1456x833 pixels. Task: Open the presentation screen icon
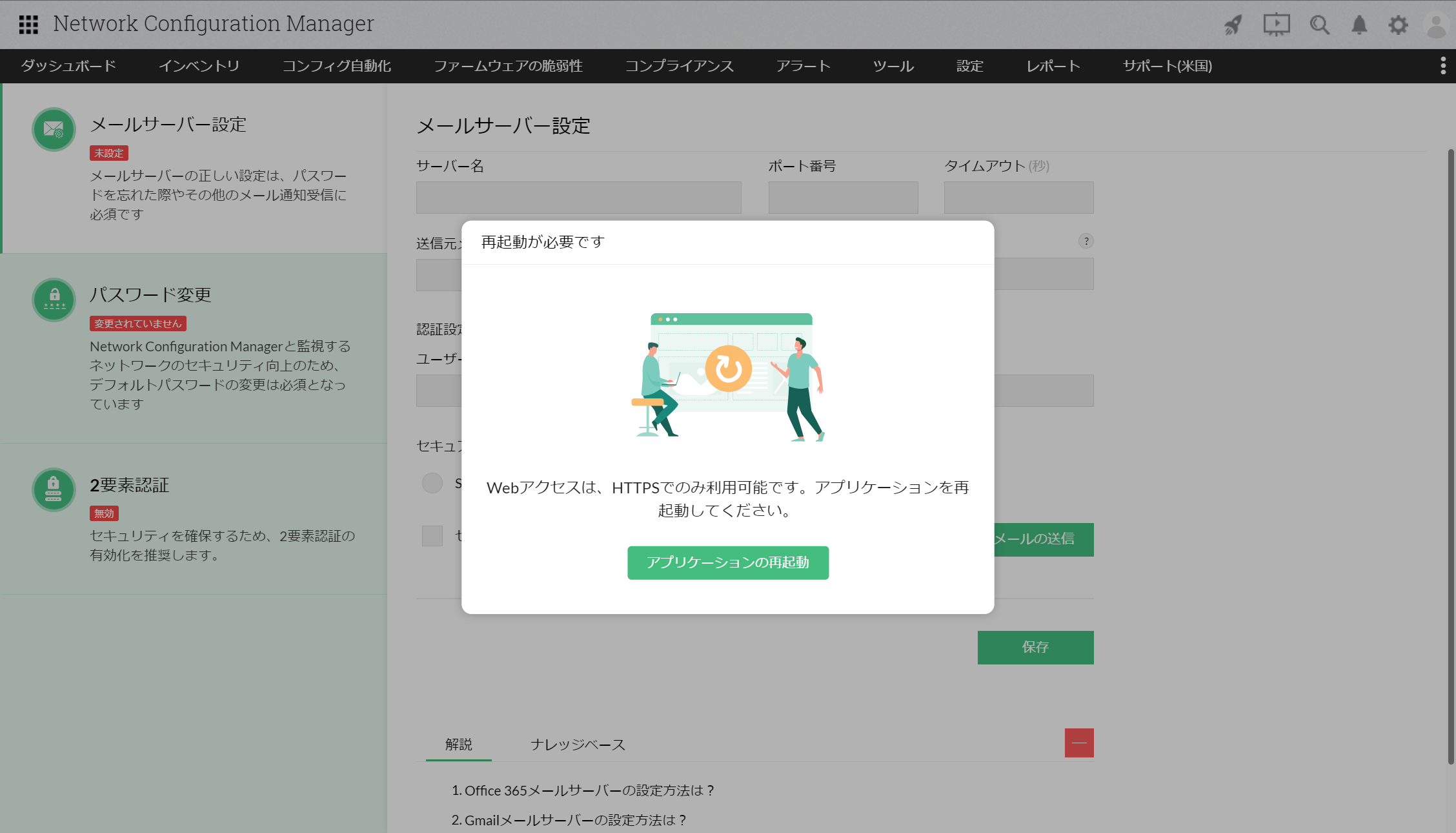coord(1276,25)
